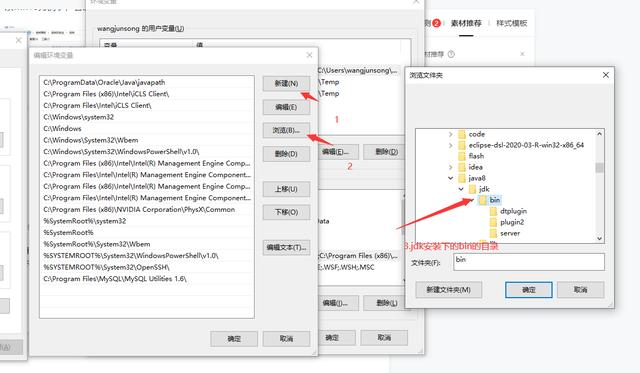Select C:\ProgramData\Oracle\Java\javapath entry
The width and height of the screenshot is (640, 373).
pyautogui.click(x=147, y=82)
